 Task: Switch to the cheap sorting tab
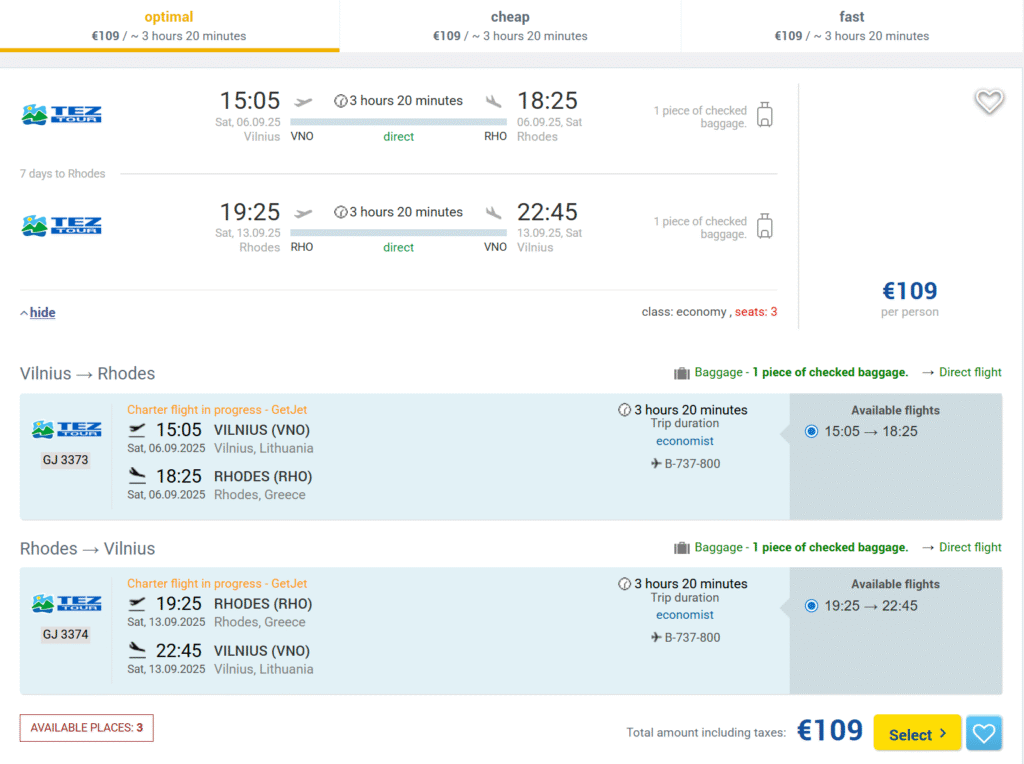[x=510, y=26]
